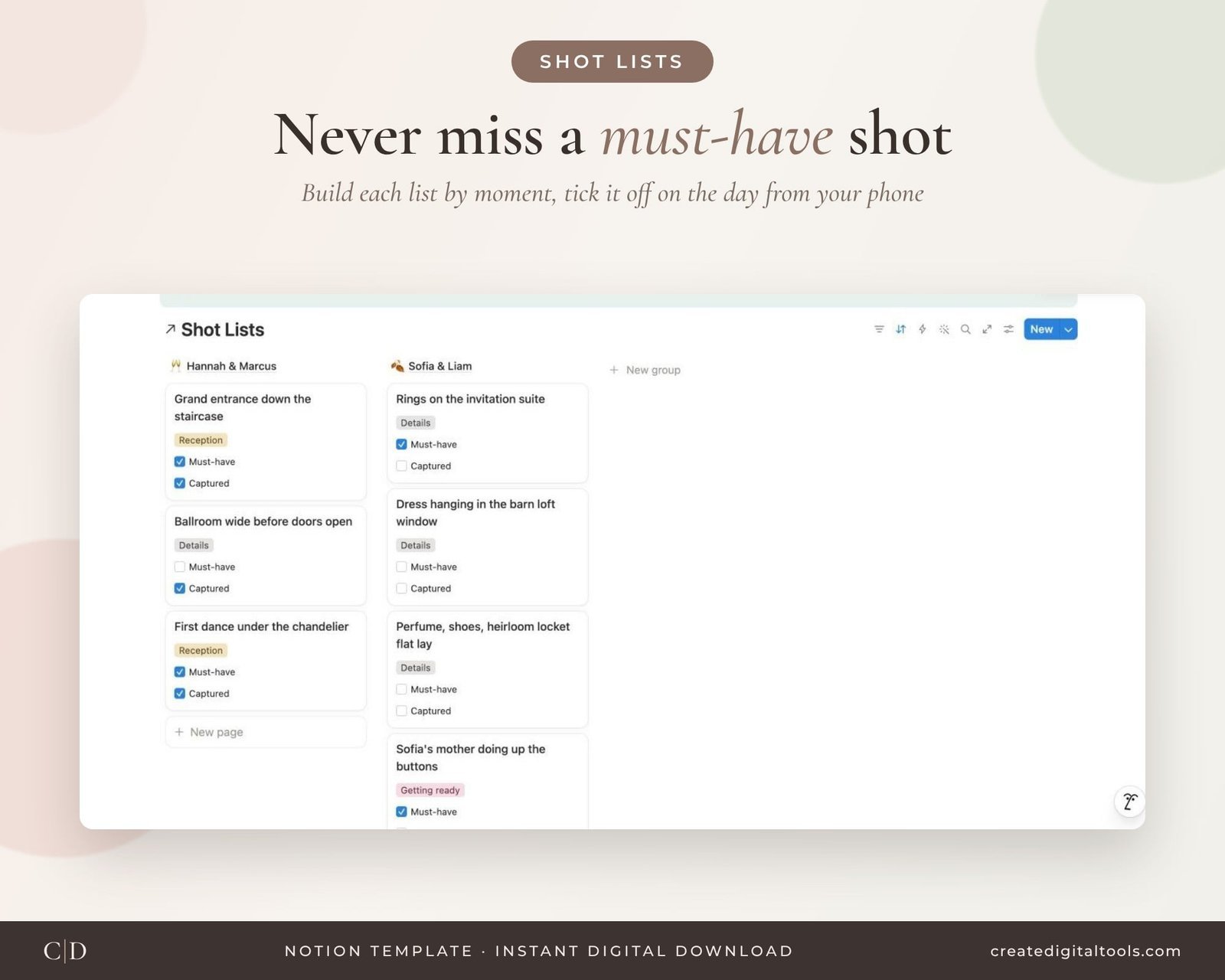This screenshot has width=1225, height=980.
Task: Click the AI sparkle icon in toolbar
Action: coord(944,329)
